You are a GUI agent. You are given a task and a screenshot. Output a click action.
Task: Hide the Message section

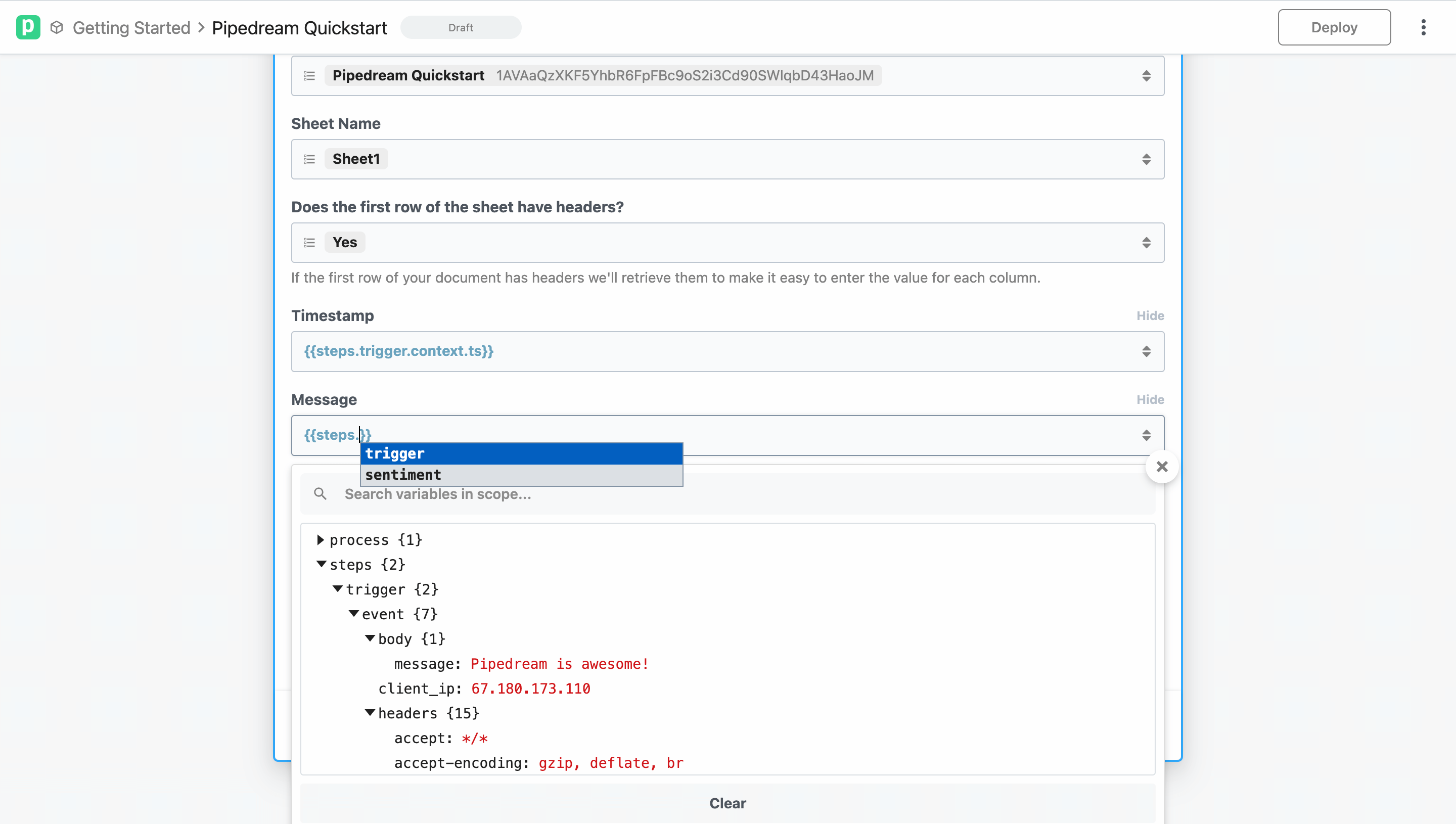coord(1150,399)
